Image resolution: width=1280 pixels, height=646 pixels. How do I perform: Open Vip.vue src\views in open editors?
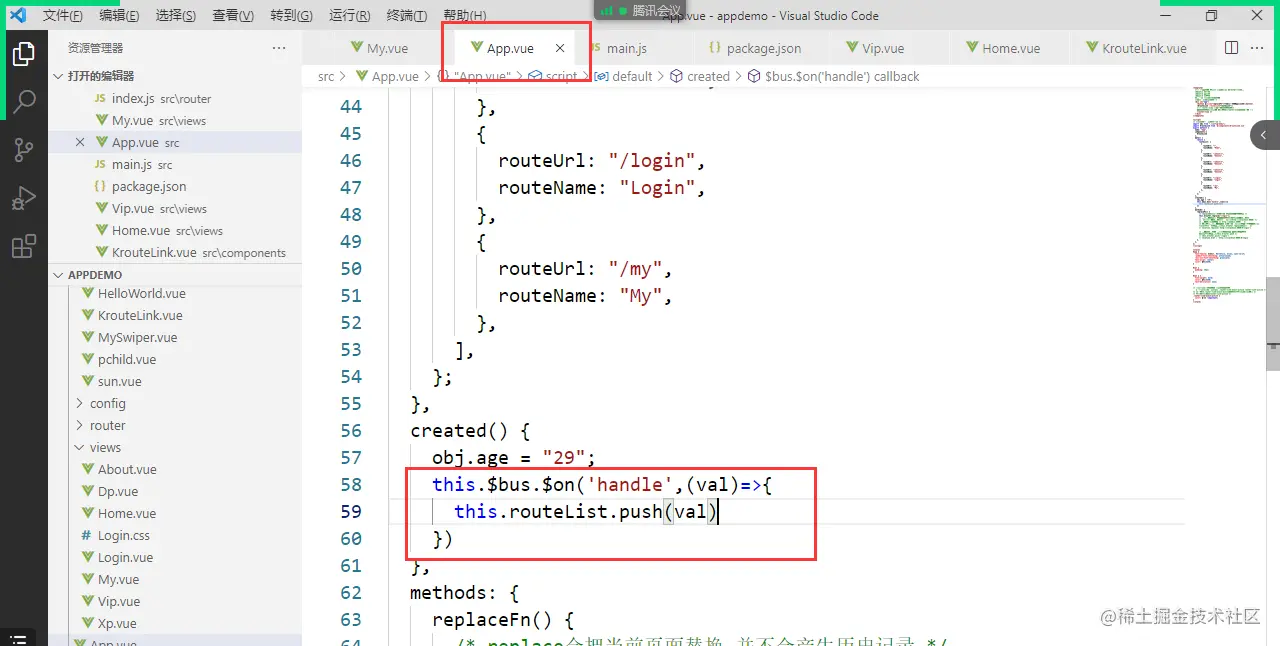(175, 208)
